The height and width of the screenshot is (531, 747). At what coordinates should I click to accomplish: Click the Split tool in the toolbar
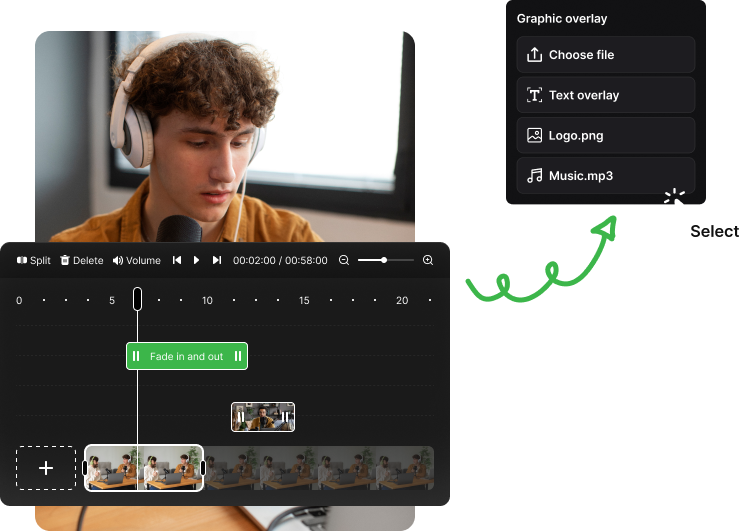click(33, 260)
